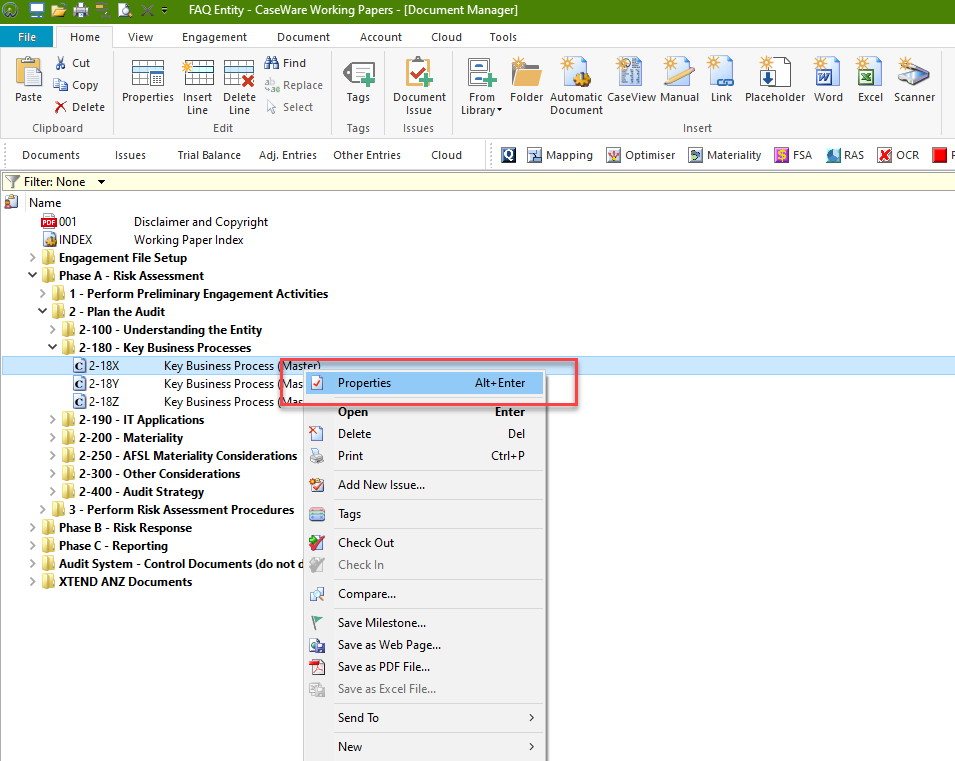Copy the selected document
The height and width of the screenshot is (761, 955).
click(x=76, y=85)
